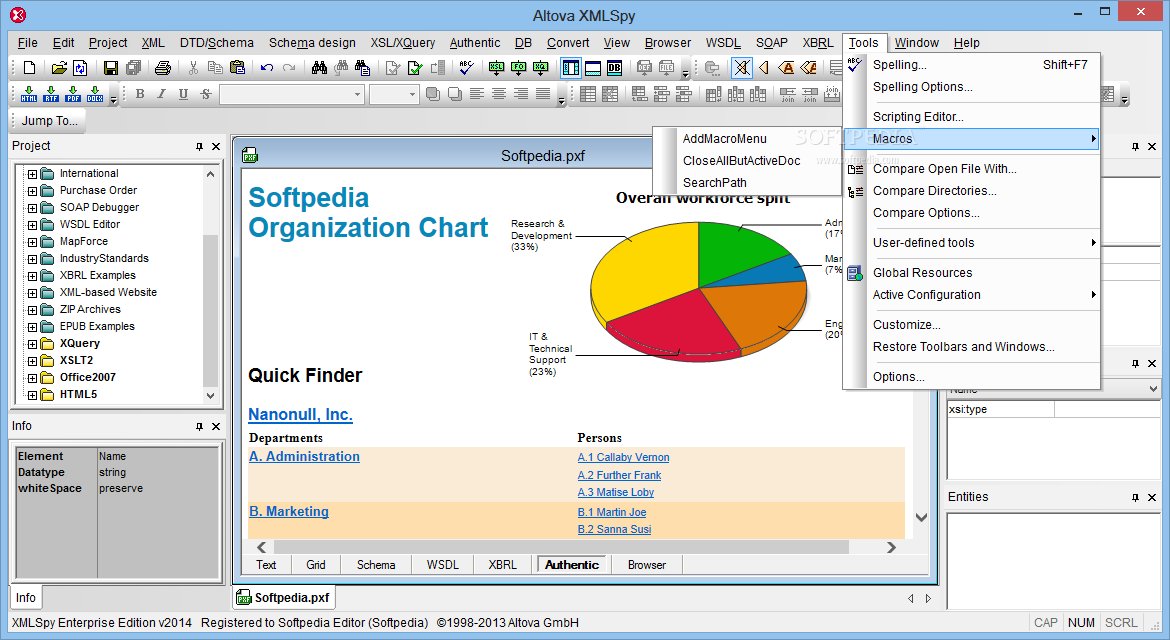The width and height of the screenshot is (1170, 640).
Task: Click the document horizontal scrollbar thumb
Action: point(560,547)
